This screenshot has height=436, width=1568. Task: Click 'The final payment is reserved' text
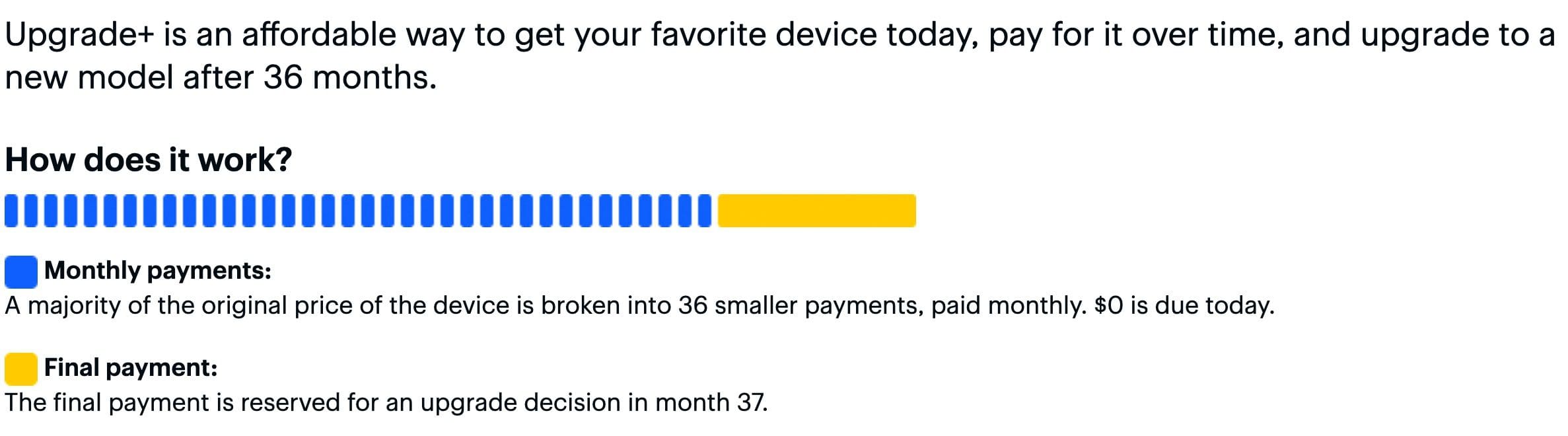[x=173, y=403]
